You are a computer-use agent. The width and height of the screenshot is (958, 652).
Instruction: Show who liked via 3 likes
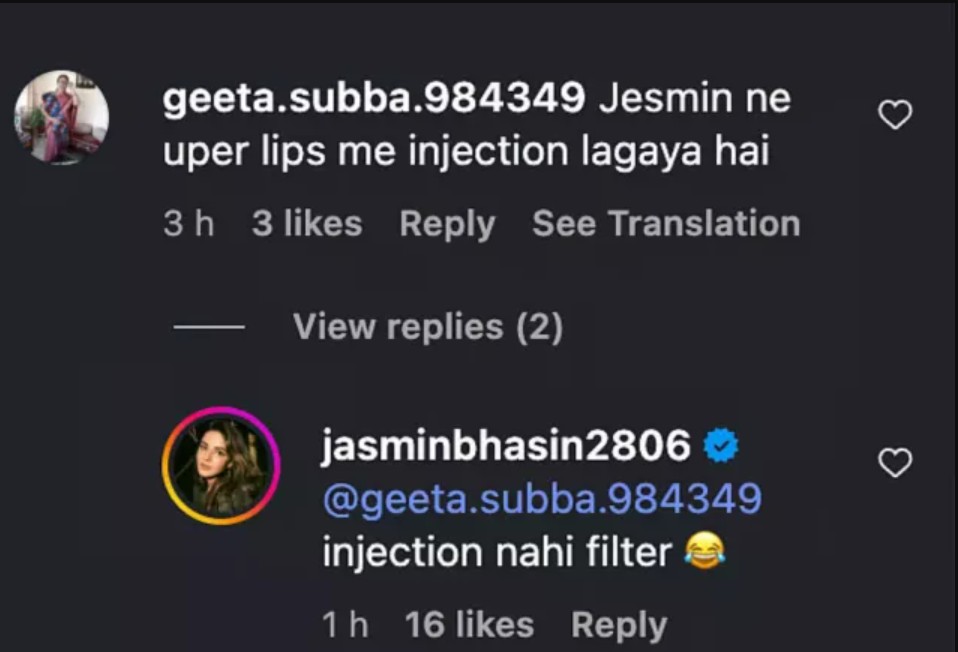307,224
